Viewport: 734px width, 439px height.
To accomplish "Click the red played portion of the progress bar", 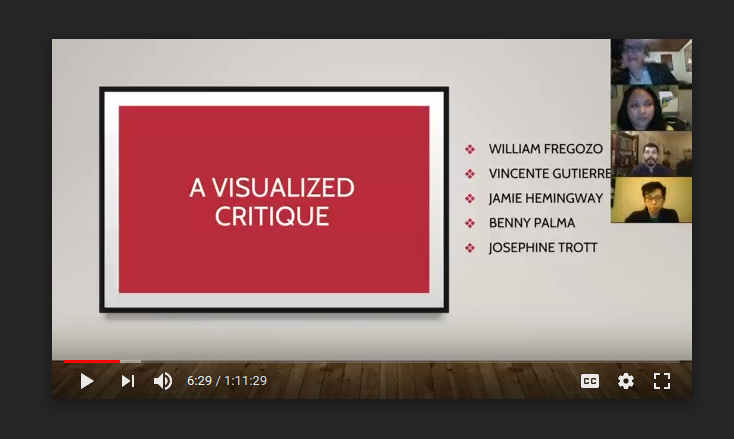I will click(90, 361).
